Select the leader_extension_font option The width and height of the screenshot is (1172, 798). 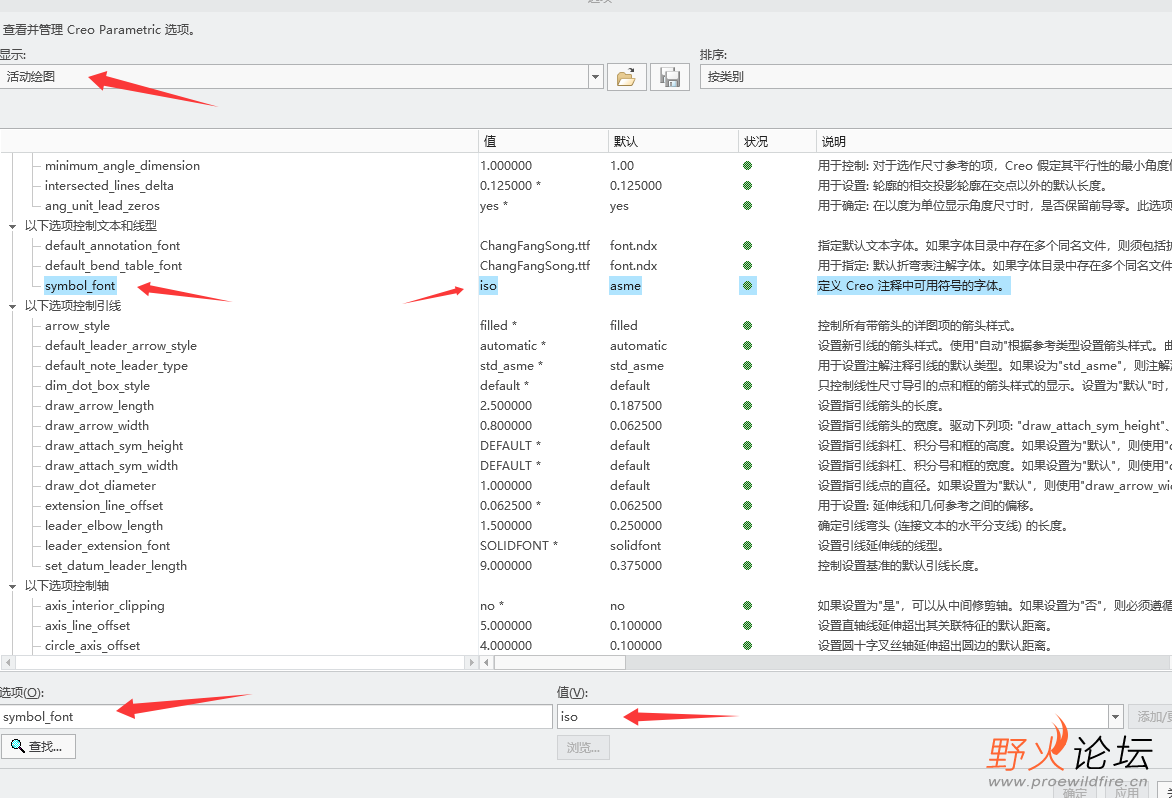click(x=107, y=546)
